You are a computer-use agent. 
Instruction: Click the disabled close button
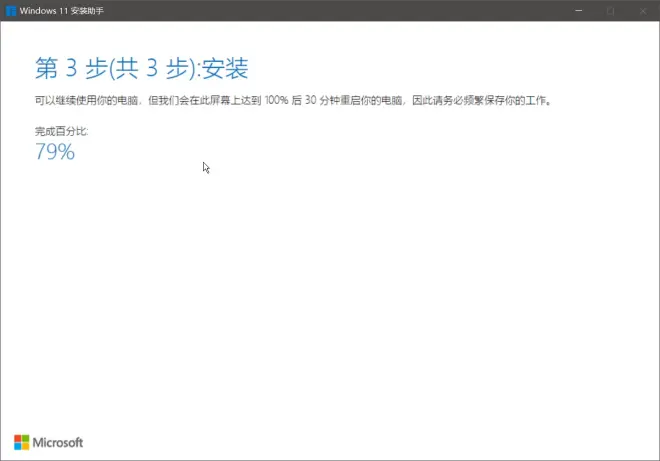pos(643,11)
